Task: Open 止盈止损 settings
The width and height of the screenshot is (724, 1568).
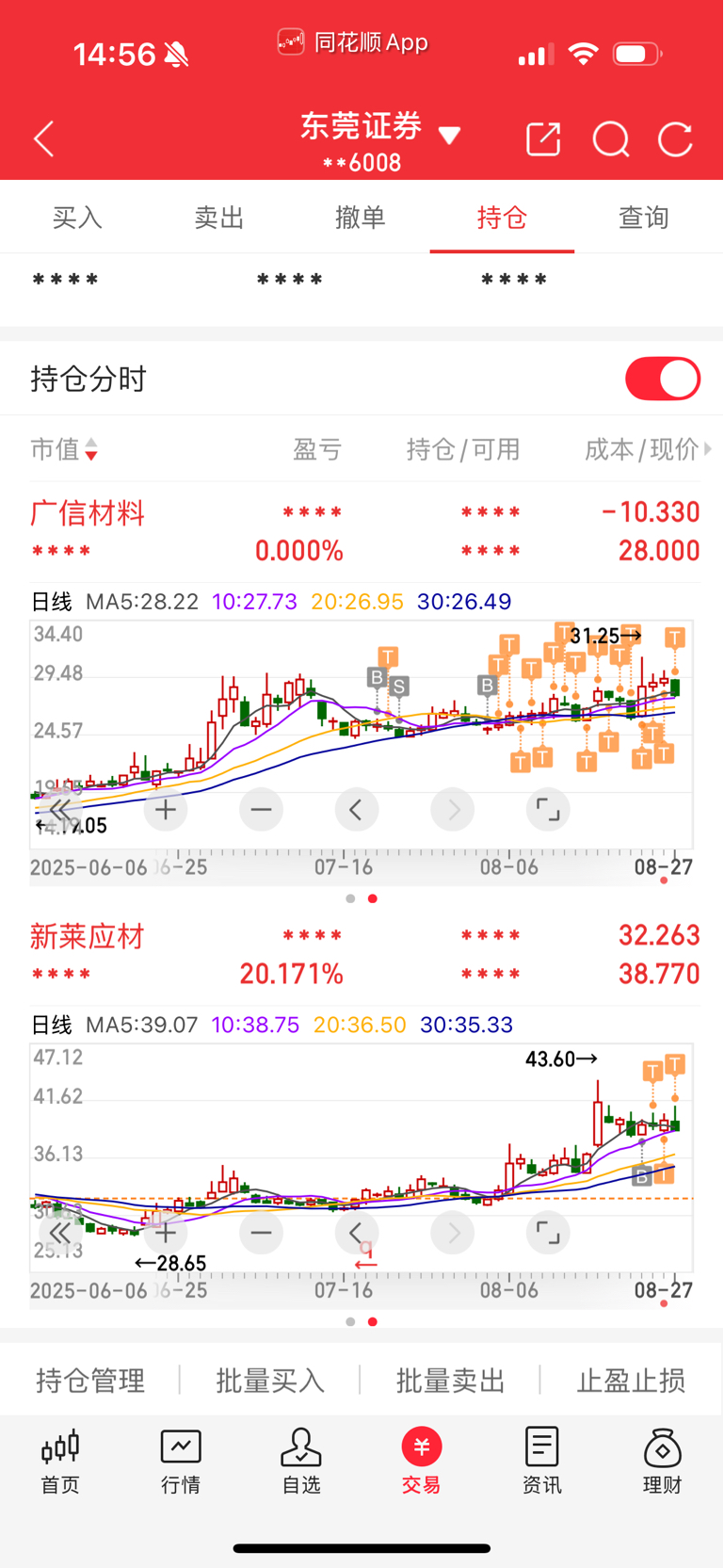Action: coord(631,1381)
